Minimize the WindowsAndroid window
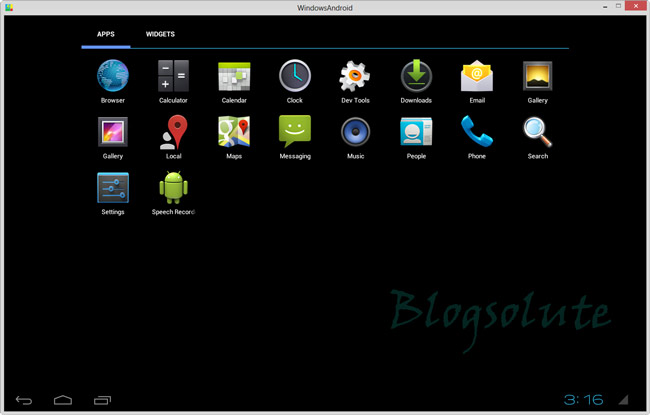Image resolution: width=650 pixels, height=415 pixels. click(605, 7)
